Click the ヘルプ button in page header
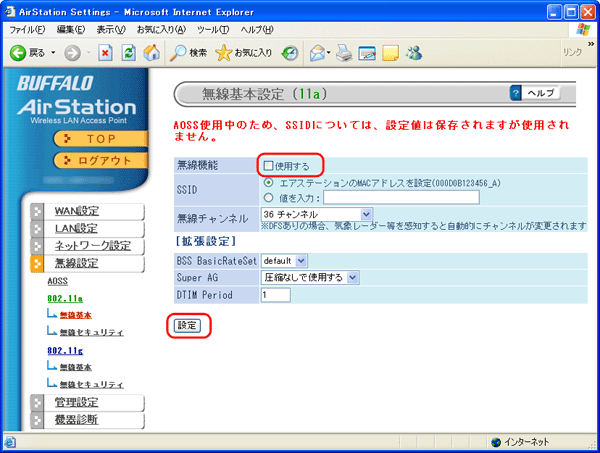 (535, 93)
